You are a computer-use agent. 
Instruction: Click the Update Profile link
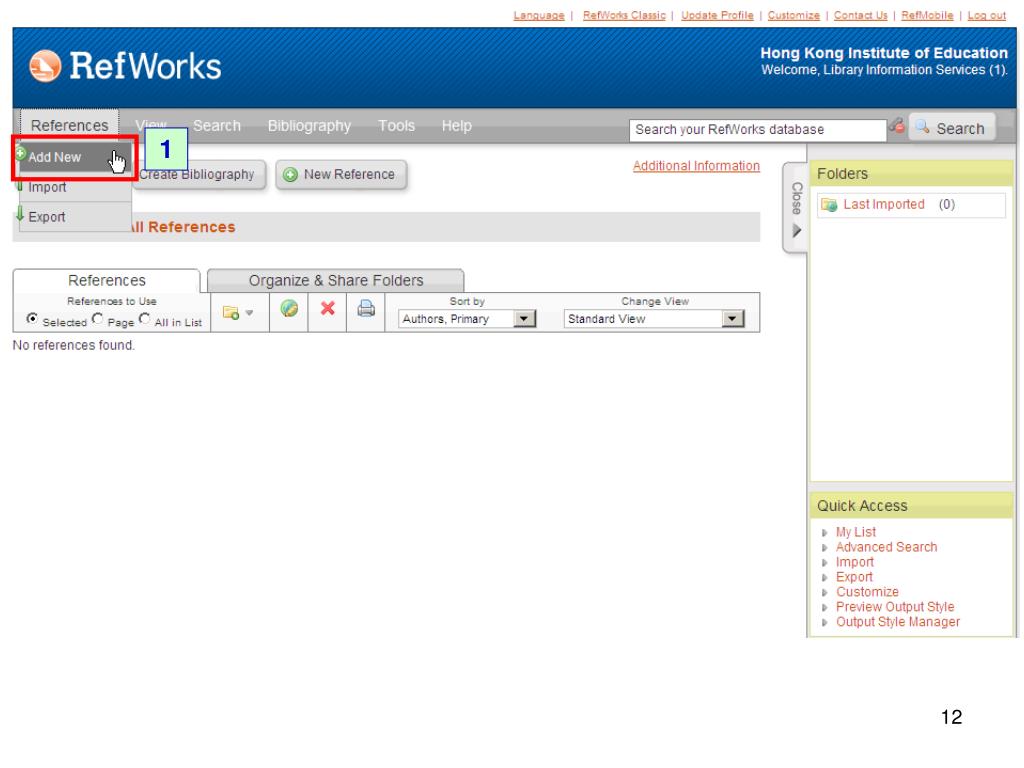pyautogui.click(x=717, y=15)
